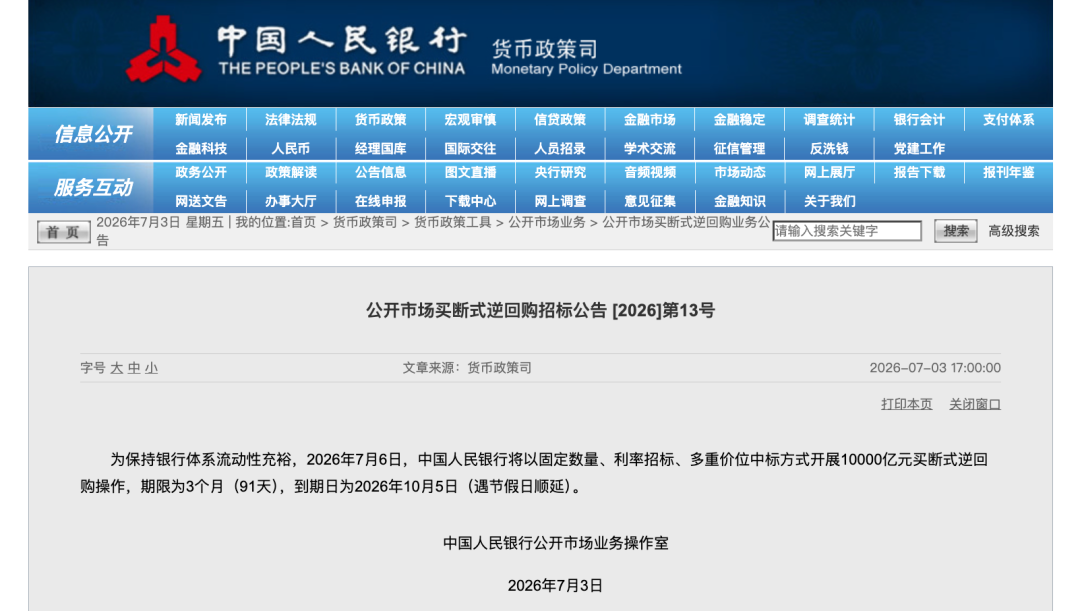Select 经理国库 in the menu
Screen dimensions: 1080x611
380,148
